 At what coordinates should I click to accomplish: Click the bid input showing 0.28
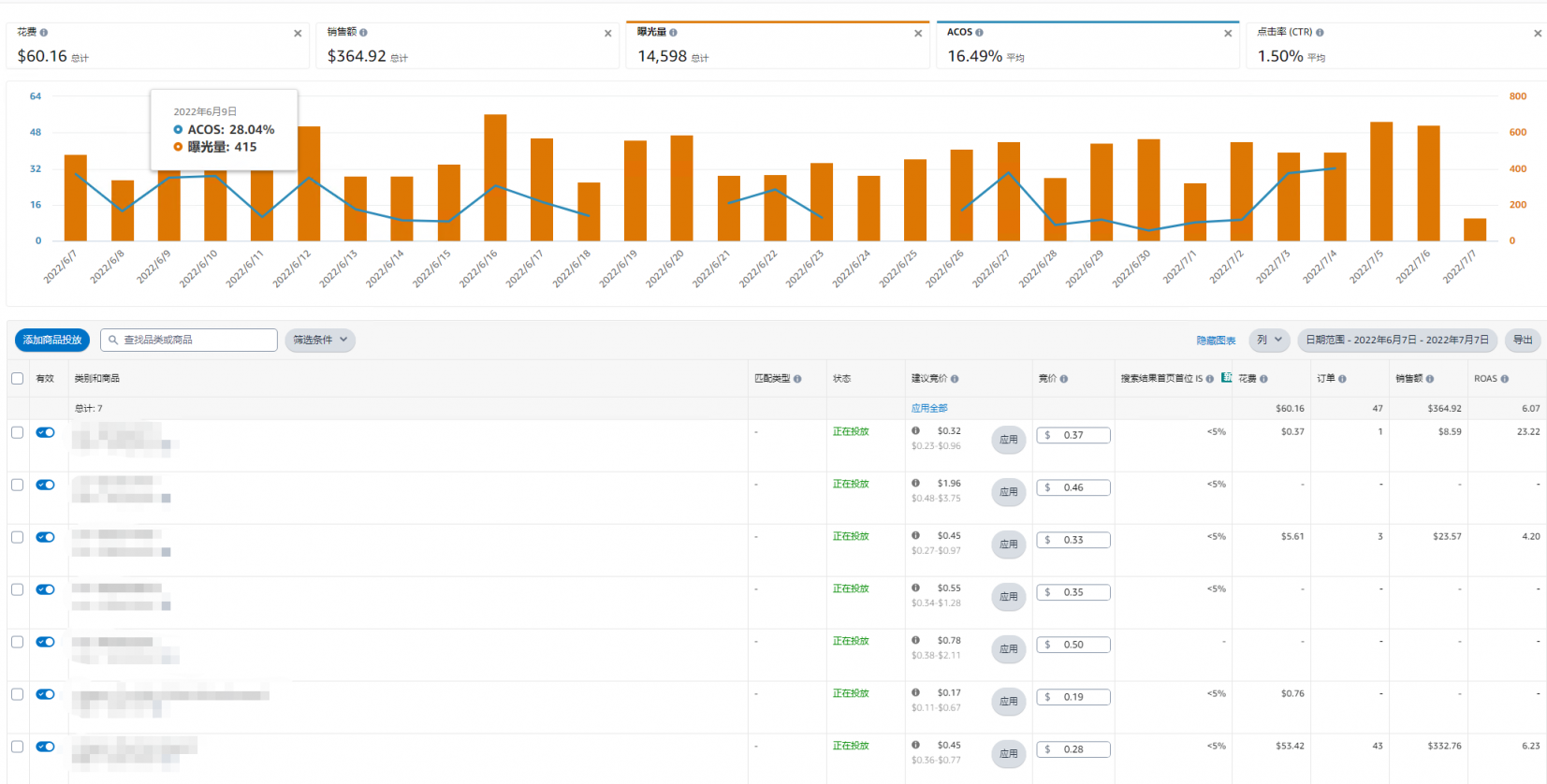pyautogui.click(x=1073, y=750)
